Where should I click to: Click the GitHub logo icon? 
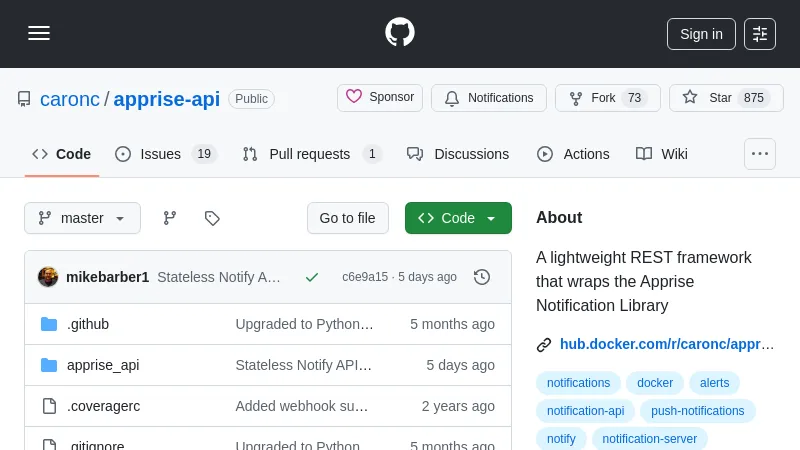tap(400, 33)
